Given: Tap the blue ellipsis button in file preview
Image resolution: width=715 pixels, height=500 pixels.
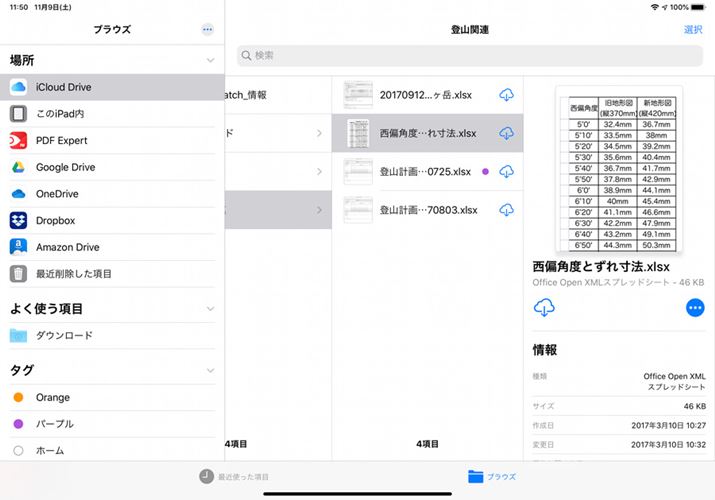Looking at the screenshot, I should [x=694, y=308].
